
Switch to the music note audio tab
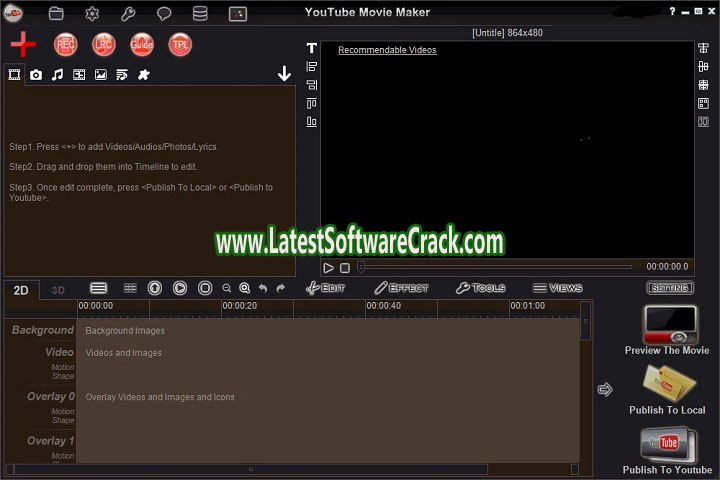coord(57,75)
